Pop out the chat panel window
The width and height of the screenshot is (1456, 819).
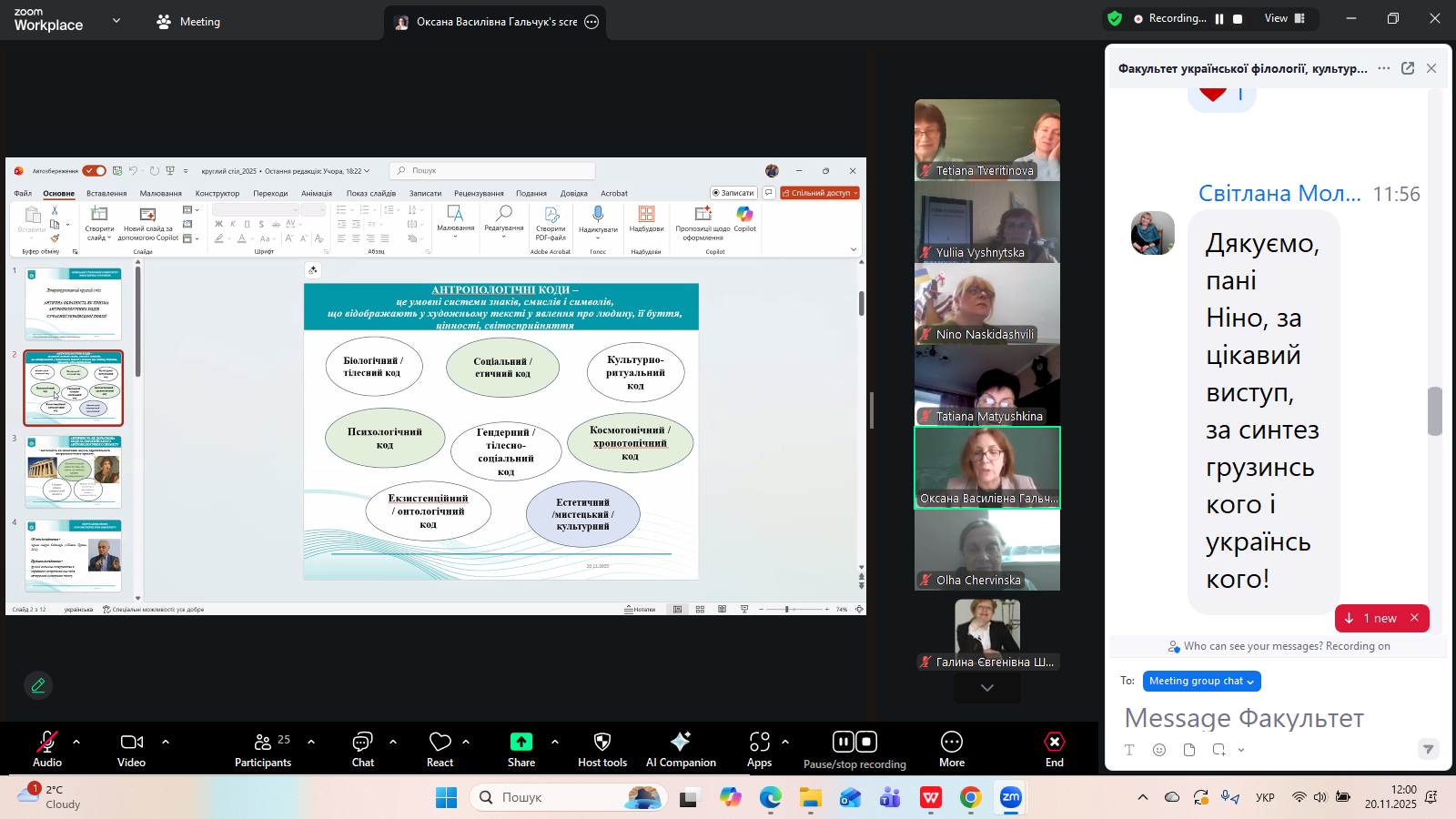tap(1408, 68)
